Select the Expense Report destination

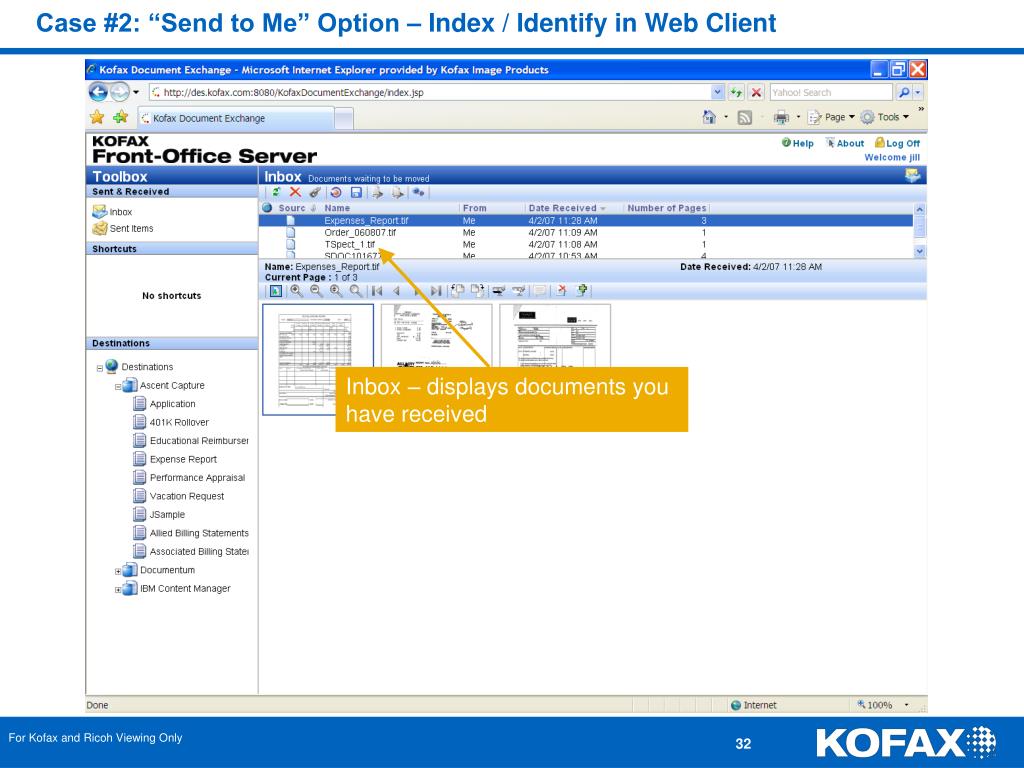pos(175,459)
